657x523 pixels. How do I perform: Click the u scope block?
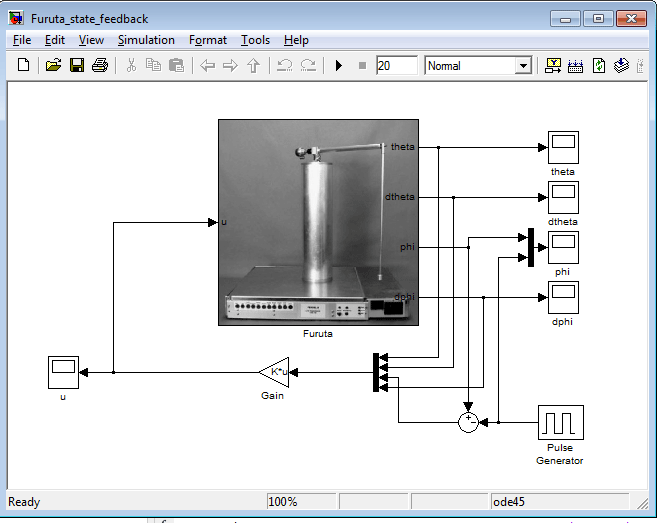pyautogui.click(x=63, y=373)
